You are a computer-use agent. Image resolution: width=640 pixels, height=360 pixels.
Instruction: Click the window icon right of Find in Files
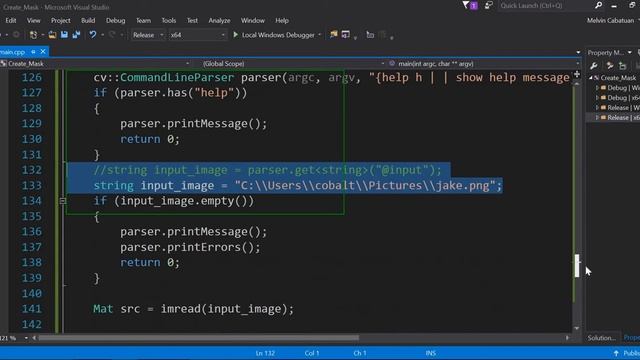(346, 35)
